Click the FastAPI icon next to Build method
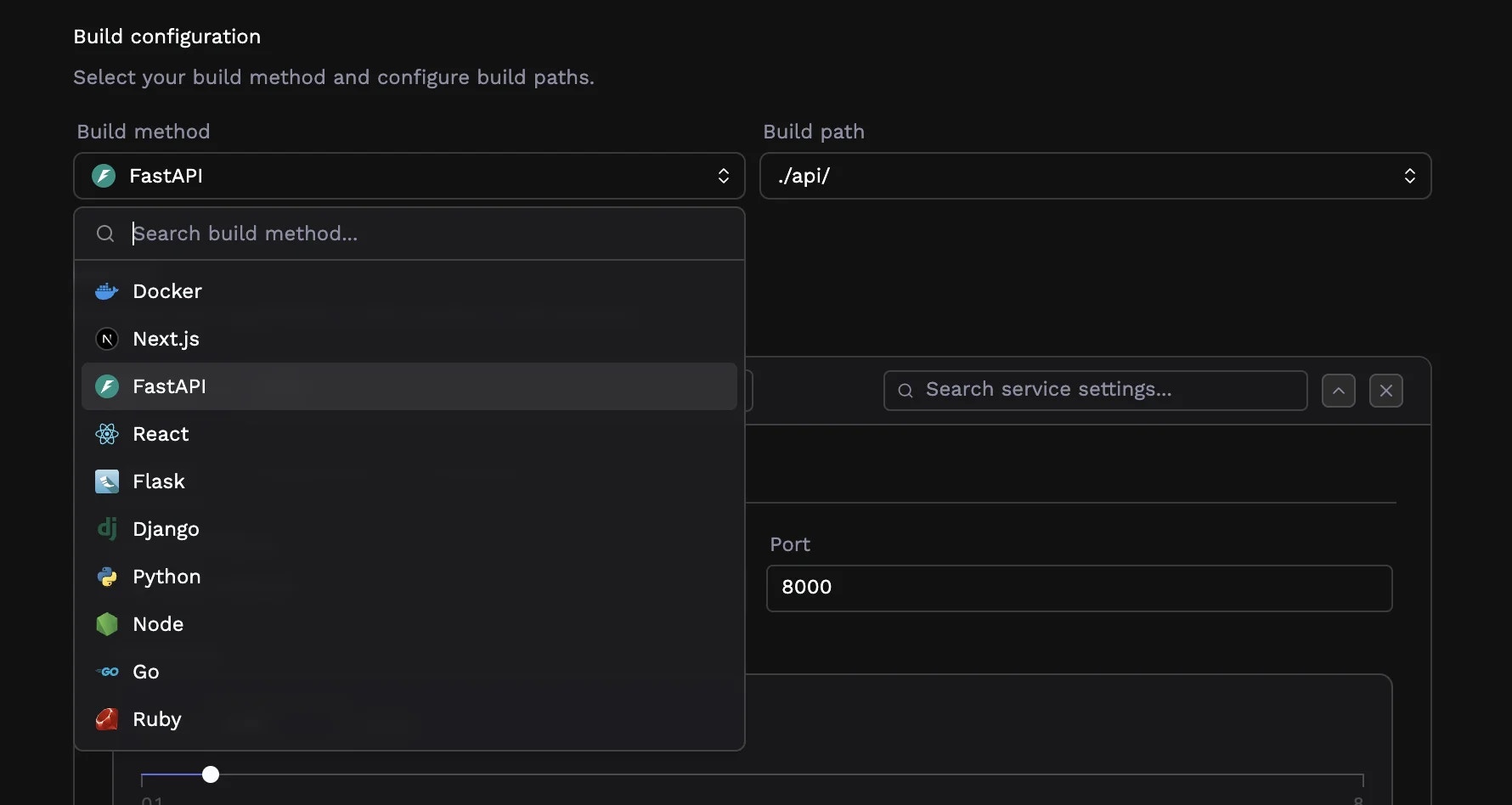 (x=103, y=176)
